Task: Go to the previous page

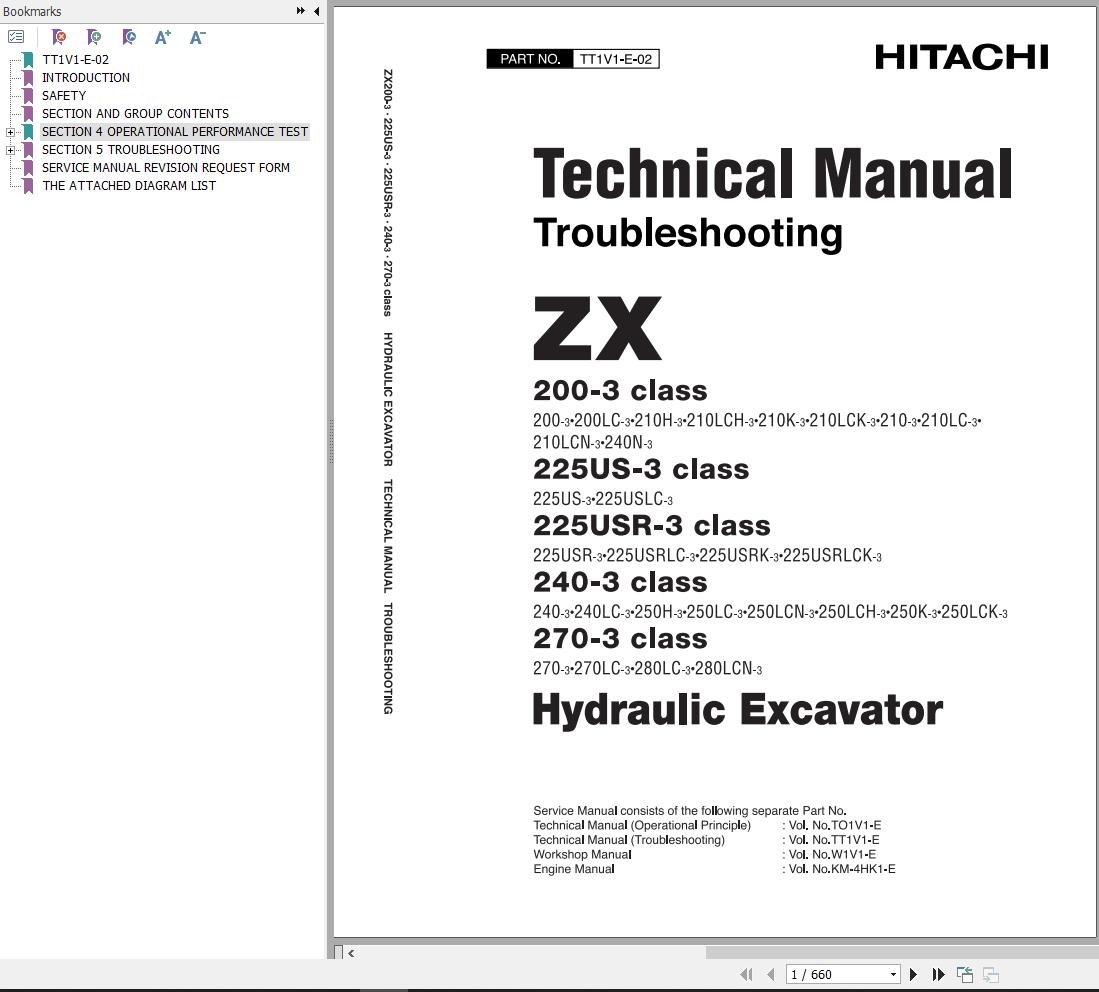Action: [771, 974]
